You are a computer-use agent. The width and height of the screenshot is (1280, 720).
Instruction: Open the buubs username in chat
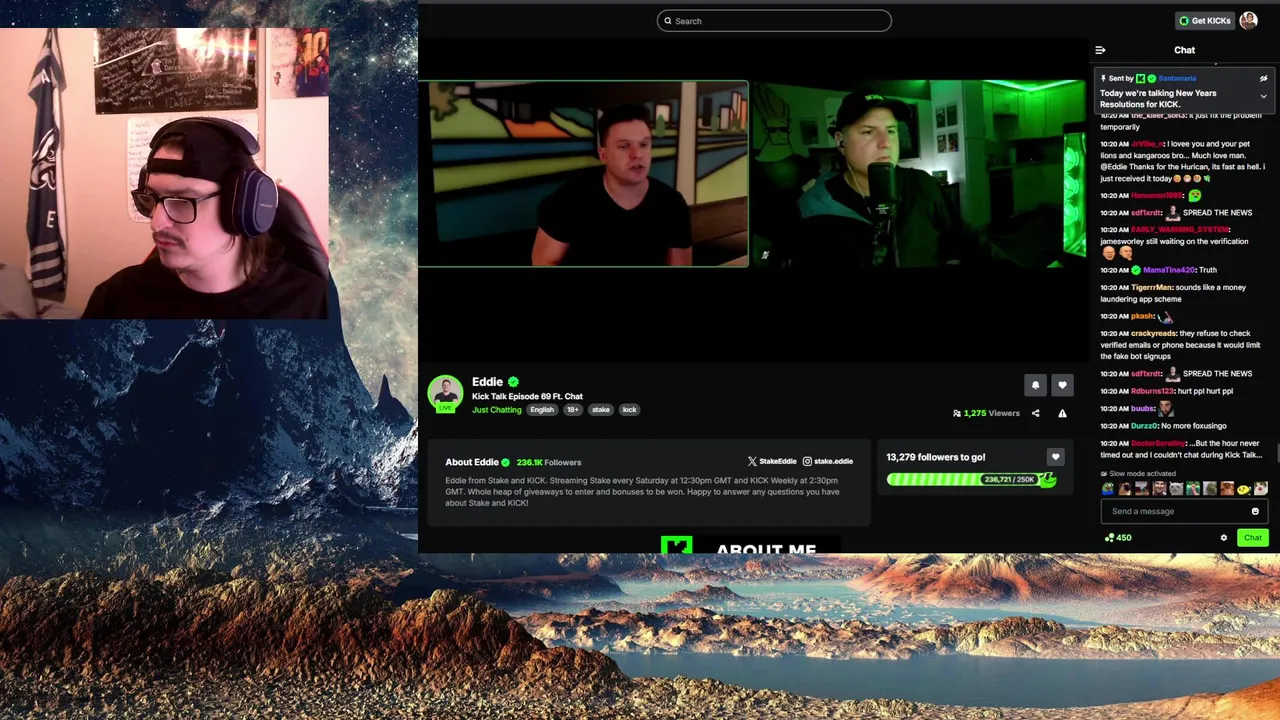click(1142, 408)
